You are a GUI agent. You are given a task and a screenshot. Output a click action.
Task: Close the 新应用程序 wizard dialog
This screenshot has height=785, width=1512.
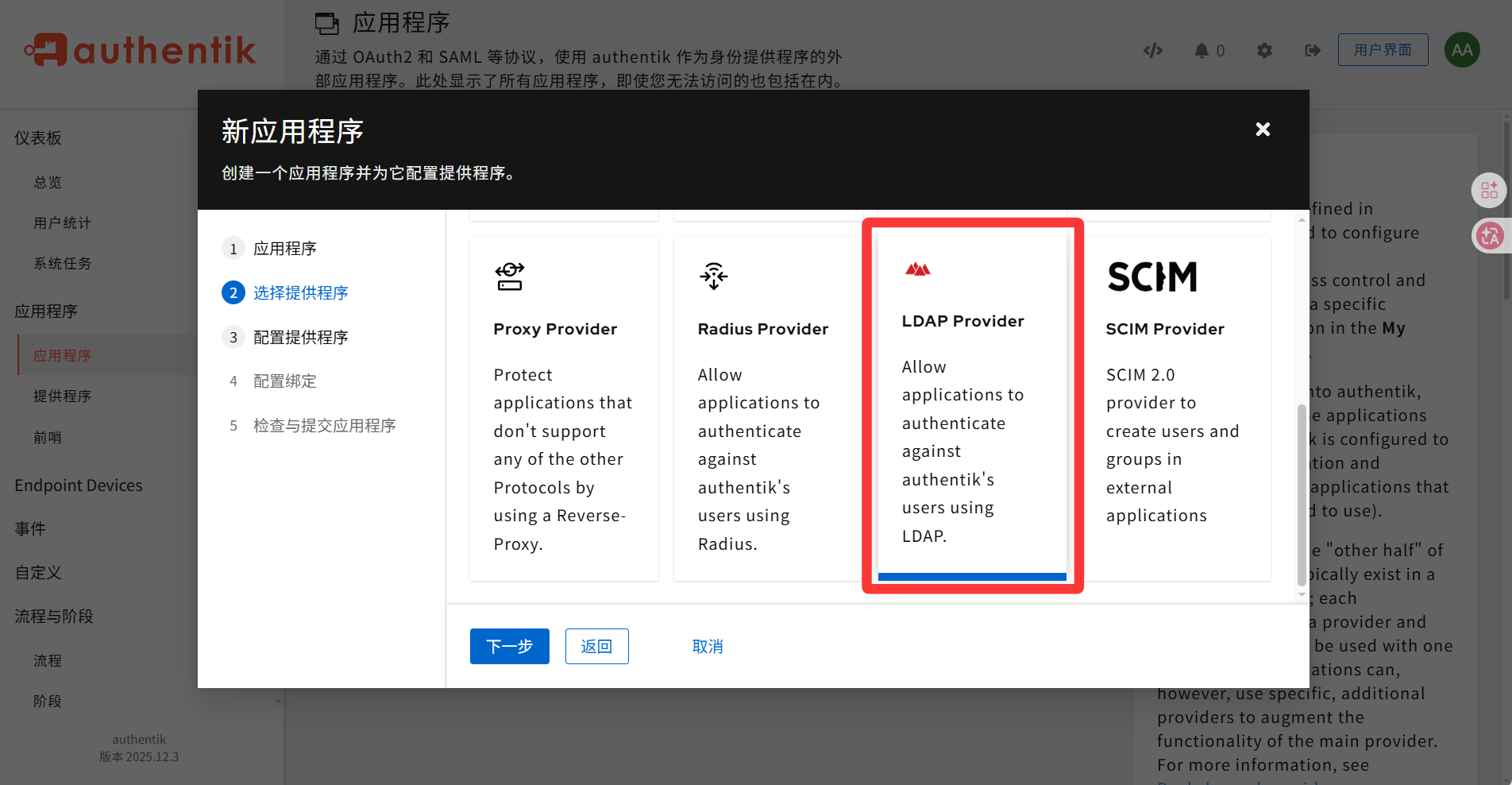(x=1262, y=130)
